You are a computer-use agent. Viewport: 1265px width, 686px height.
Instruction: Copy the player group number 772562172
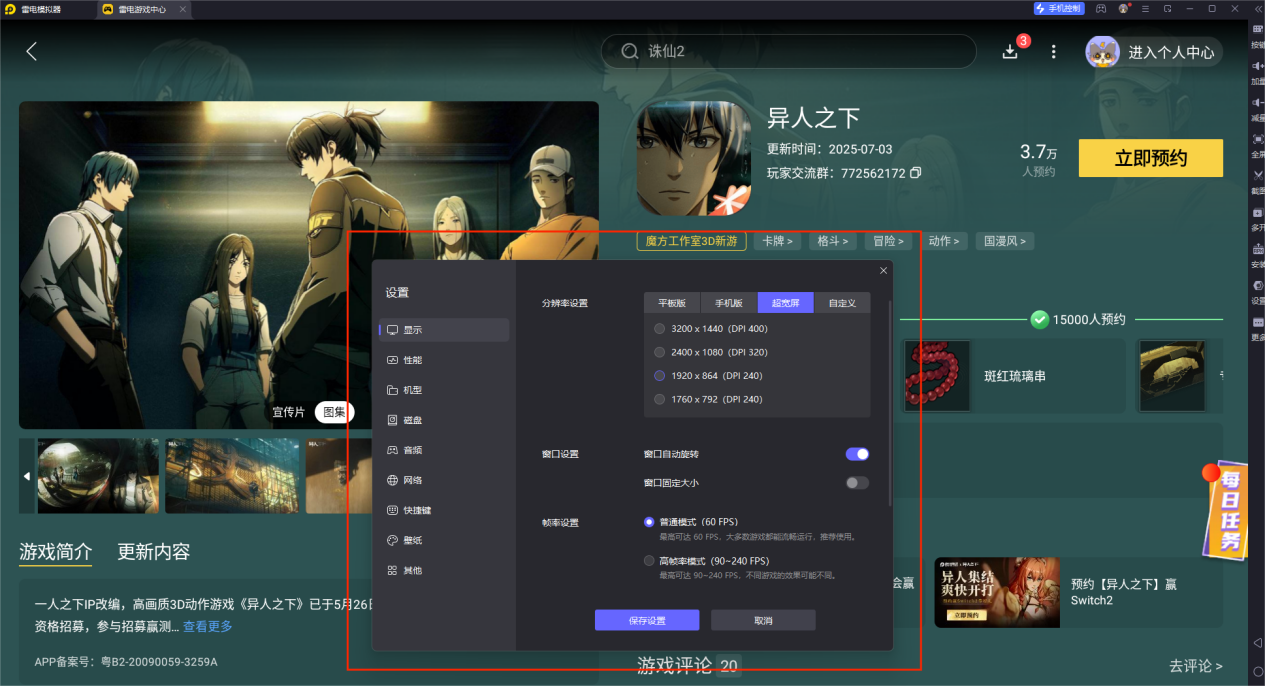(916, 173)
